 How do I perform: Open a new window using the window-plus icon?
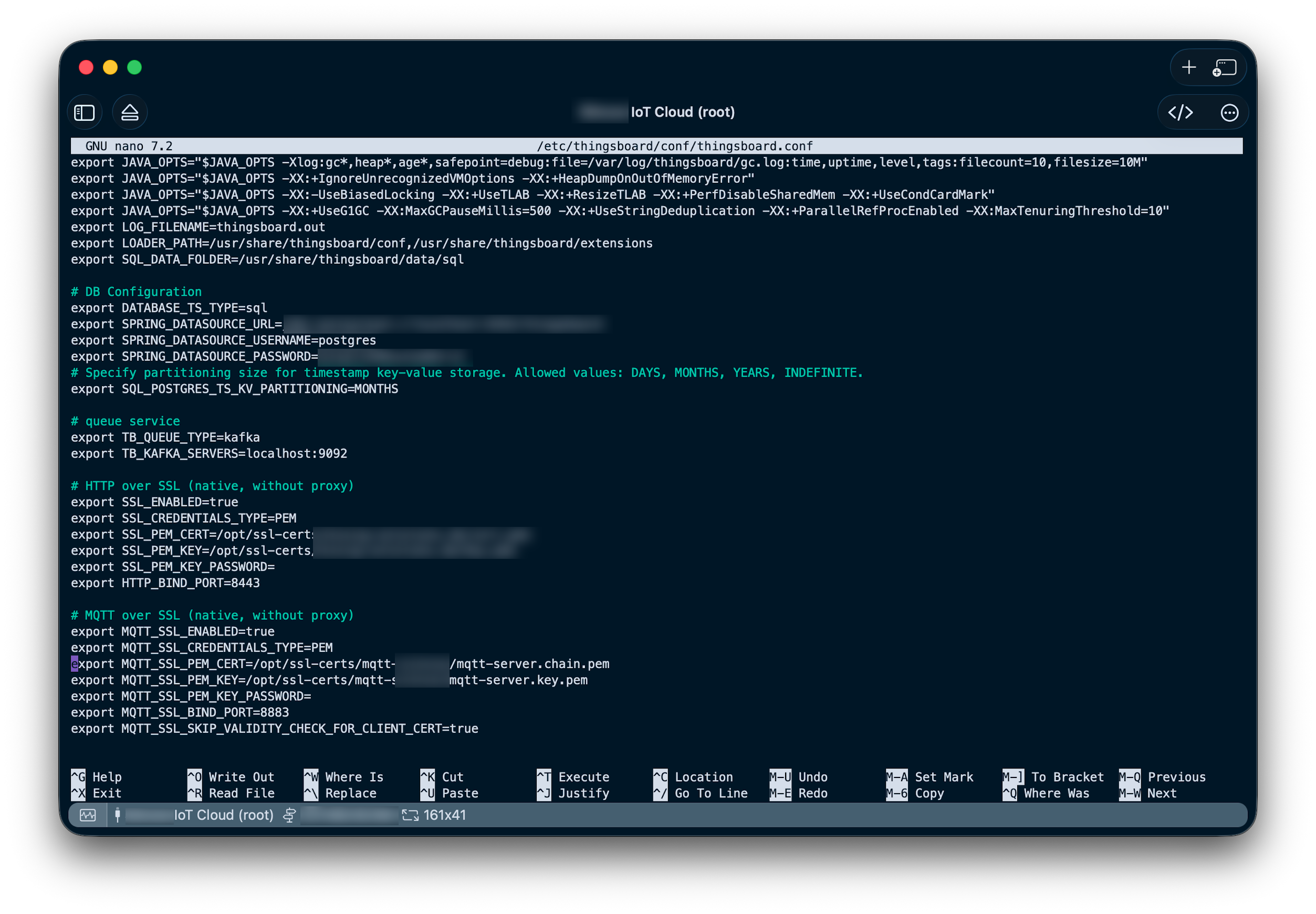pyautogui.click(x=1225, y=68)
